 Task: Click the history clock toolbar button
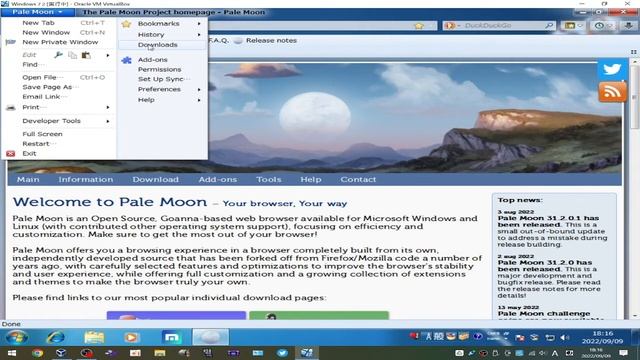coord(599,26)
